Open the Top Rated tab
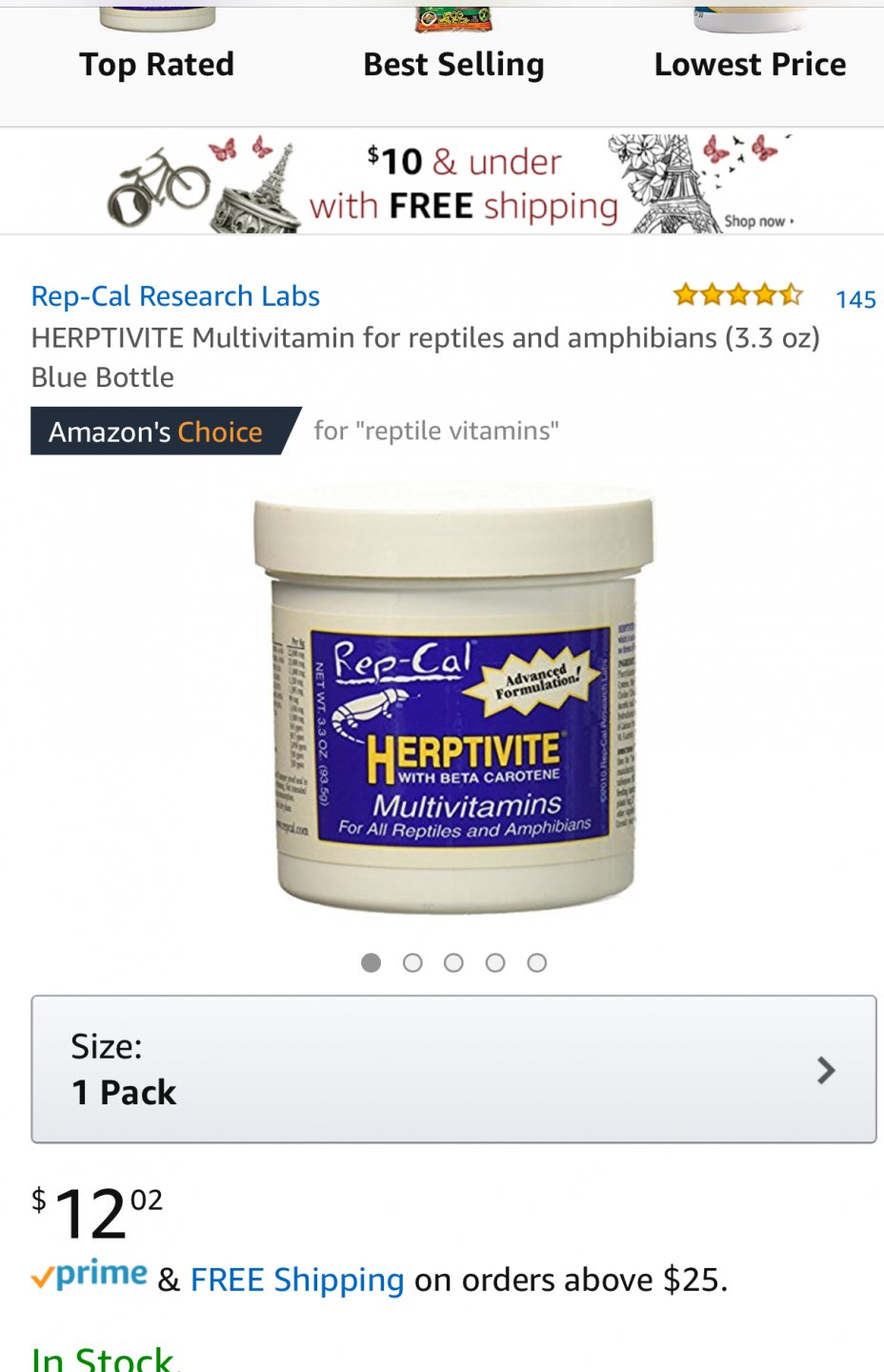 [156, 64]
